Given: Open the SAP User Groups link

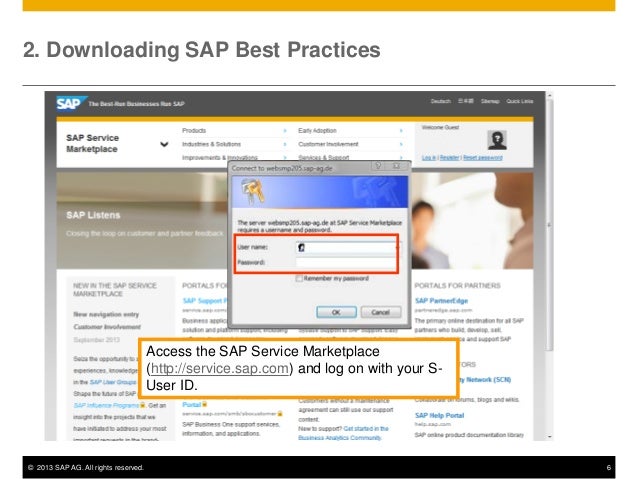Looking at the screenshot, I should click(x=113, y=382).
